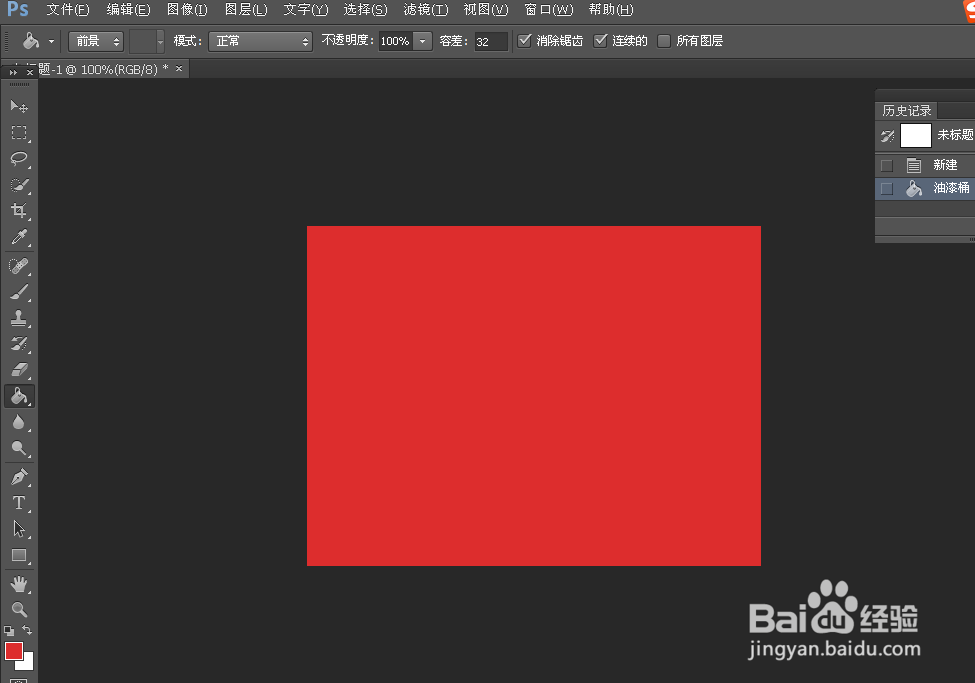Open the 编辑(E) menu
This screenshot has height=683, width=975.
(128, 9)
